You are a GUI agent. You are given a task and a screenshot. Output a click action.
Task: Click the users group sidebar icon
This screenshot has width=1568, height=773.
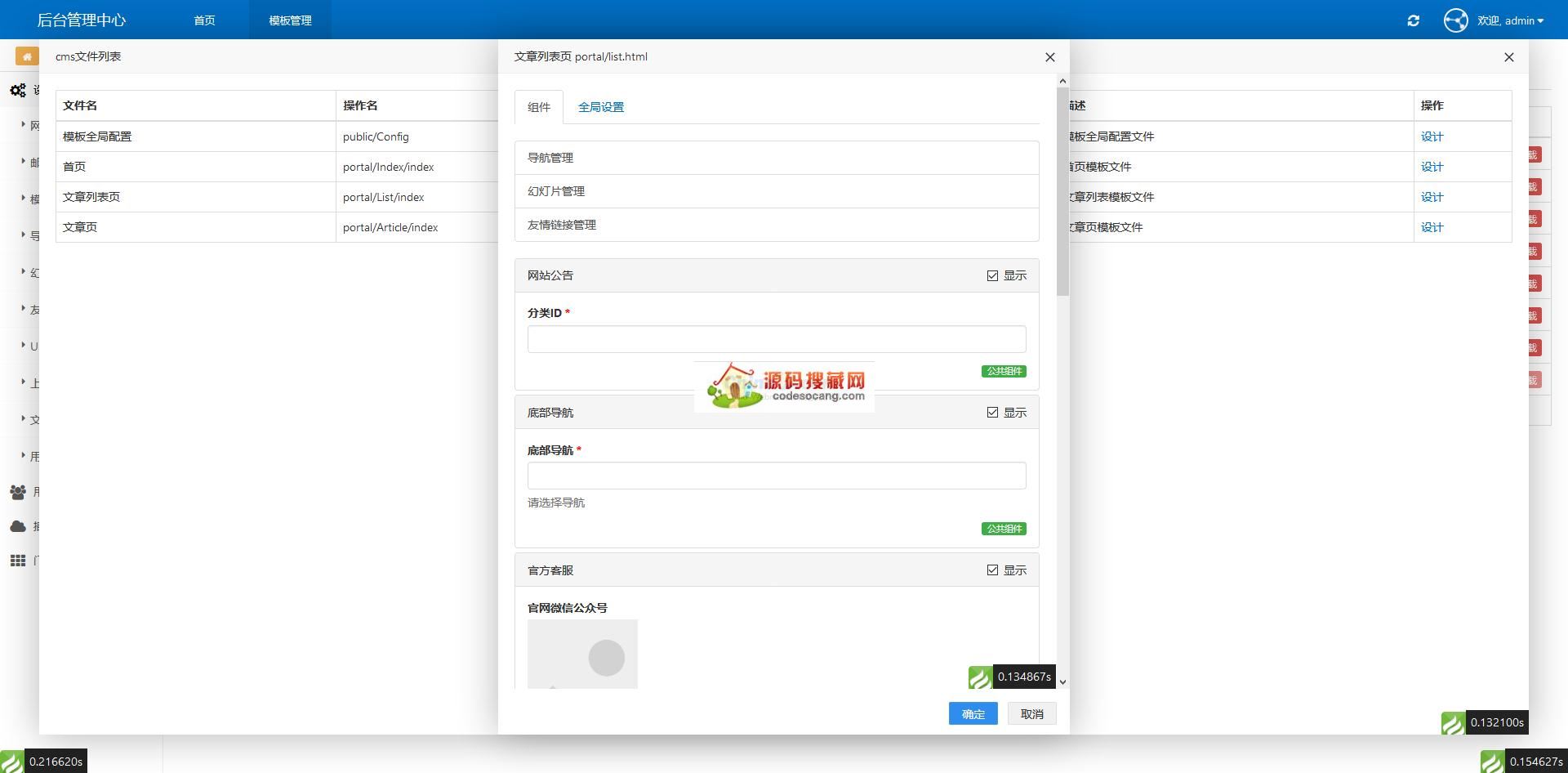click(x=18, y=492)
